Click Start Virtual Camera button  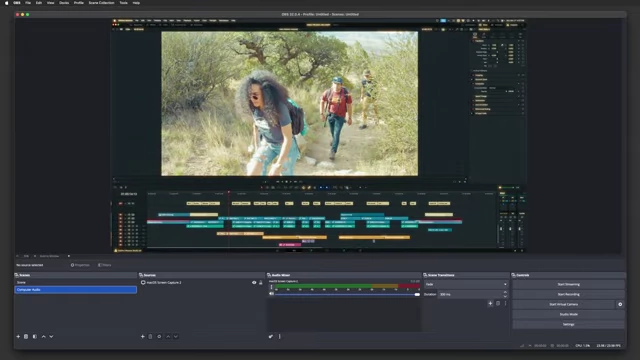tap(564, 304)
